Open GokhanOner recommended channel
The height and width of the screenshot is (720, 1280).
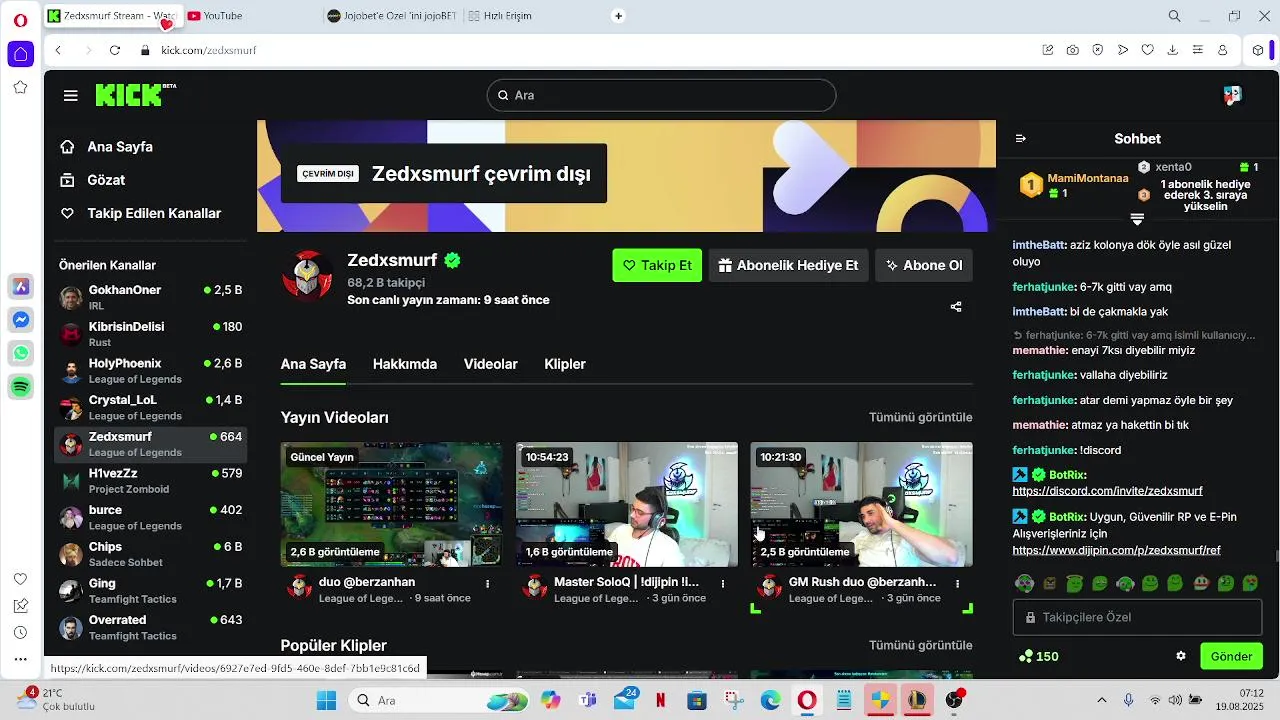click(150, 297)
